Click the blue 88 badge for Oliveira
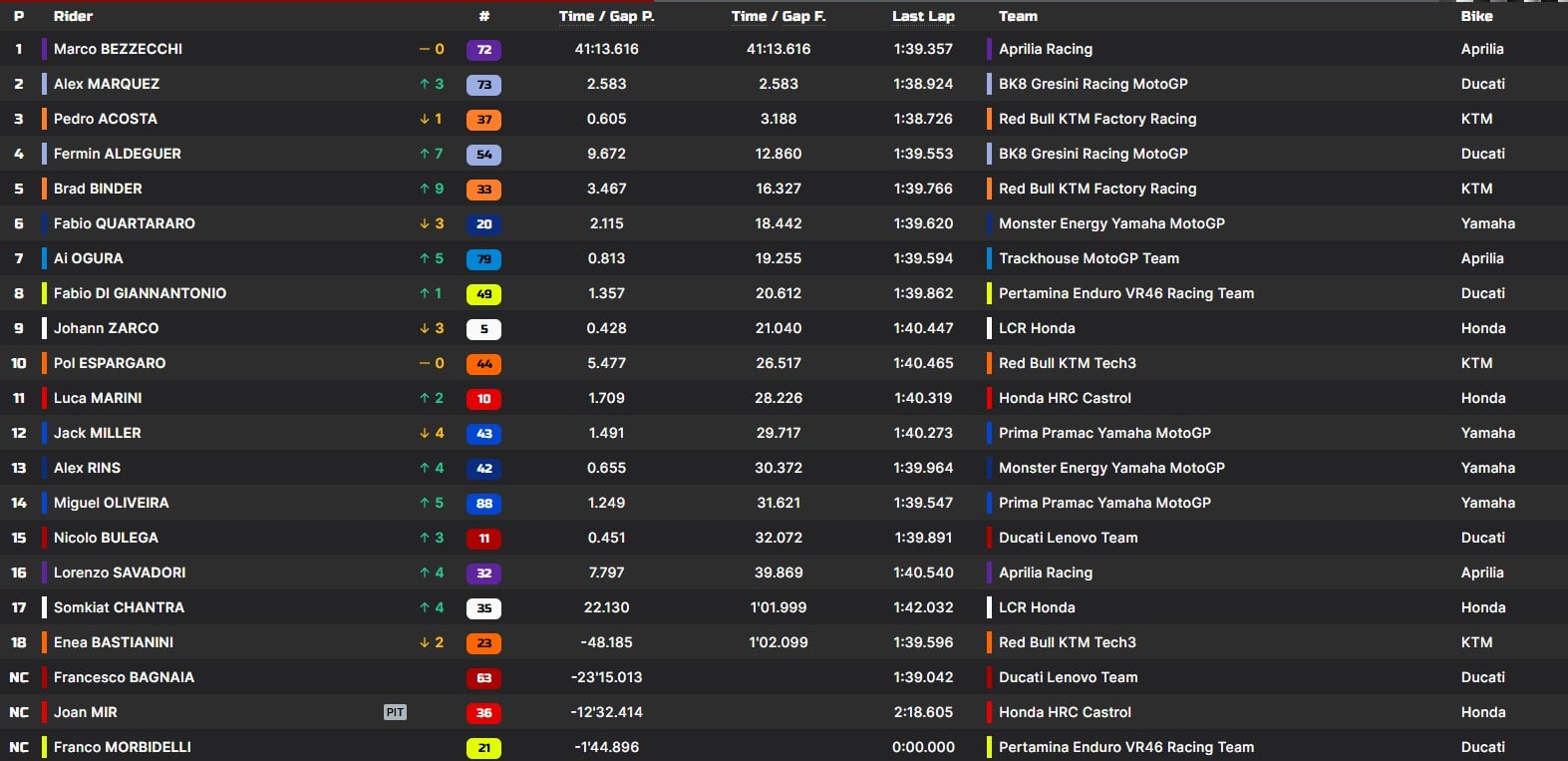Viewport: 1568px width, 761px height. (x=483, y=504)
